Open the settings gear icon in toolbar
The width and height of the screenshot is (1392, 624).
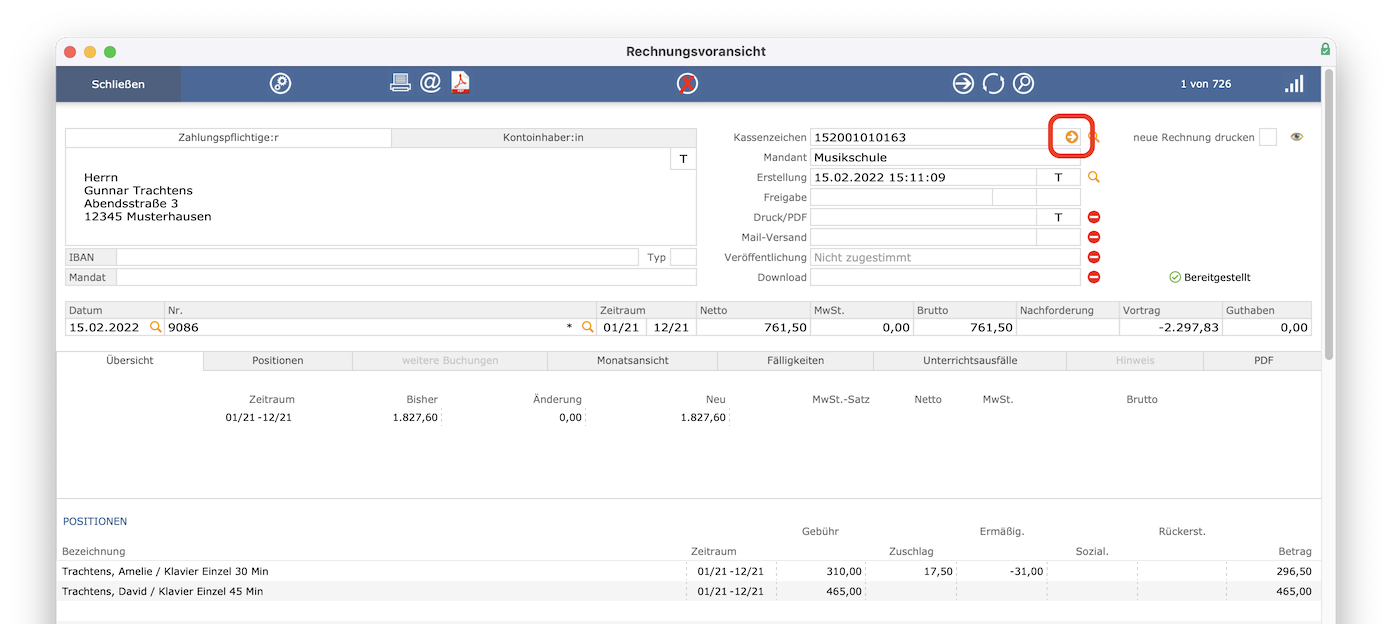[x=280, y=84]
